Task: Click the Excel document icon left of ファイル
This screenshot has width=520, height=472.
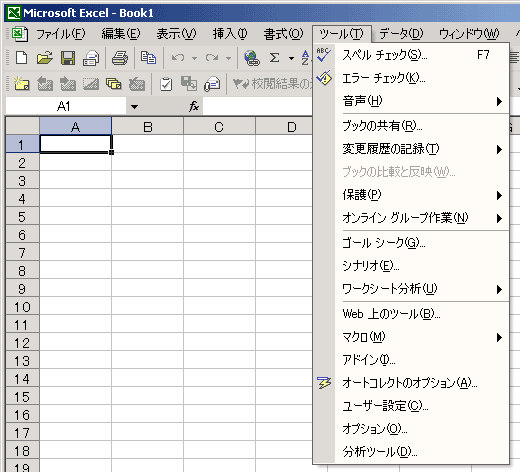Action: pyautogui.click(x=20, y=34)
